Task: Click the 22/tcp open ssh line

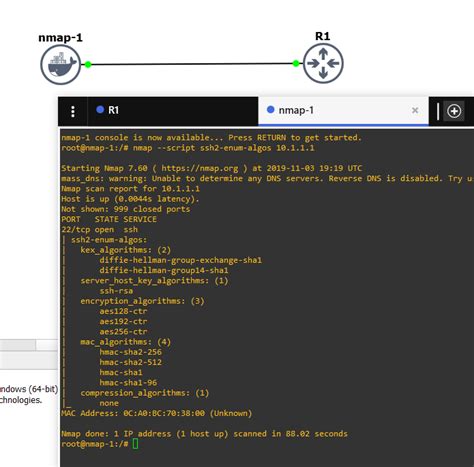Action: [99, 230]
